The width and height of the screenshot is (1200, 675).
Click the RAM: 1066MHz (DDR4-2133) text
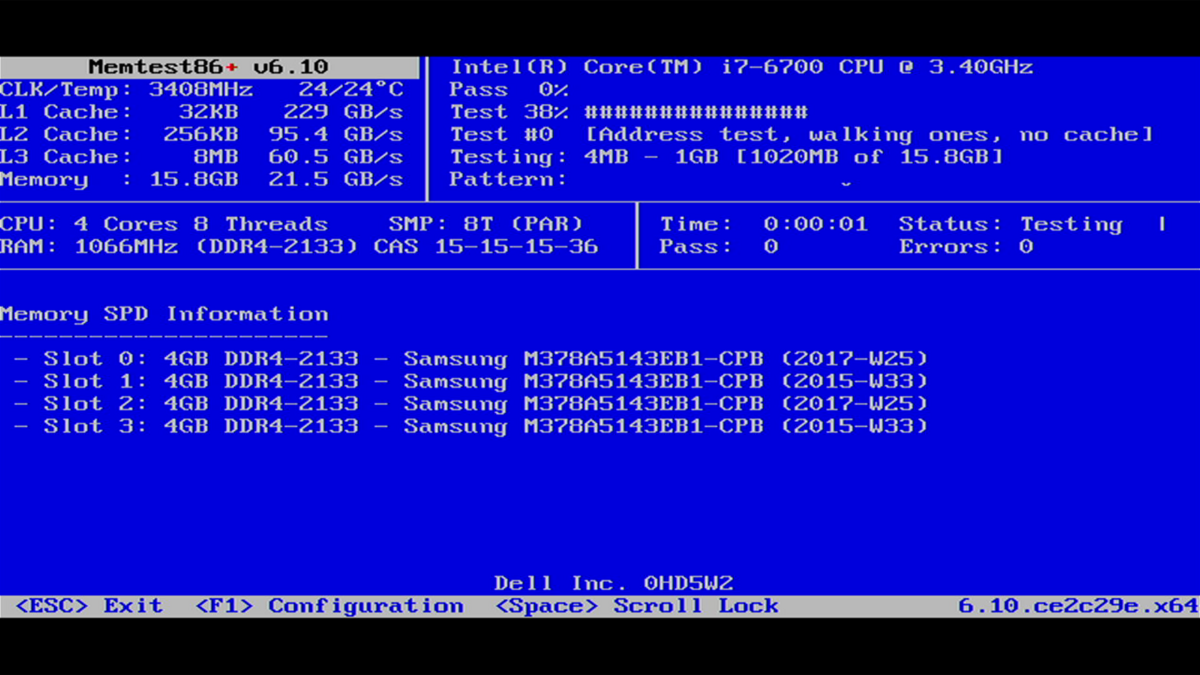179,246
